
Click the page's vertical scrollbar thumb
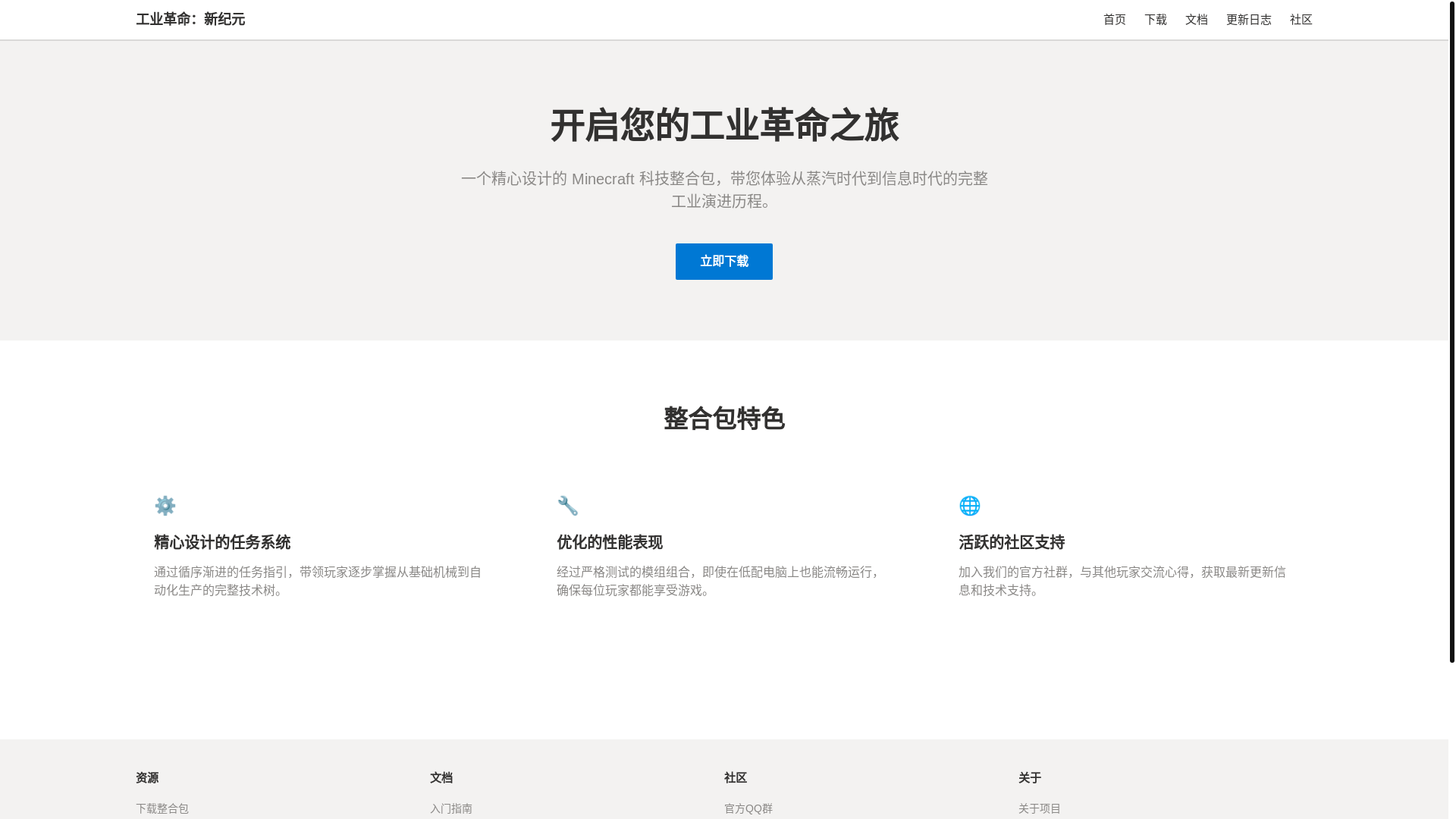pyautogui.click(x=1451, y=331)
